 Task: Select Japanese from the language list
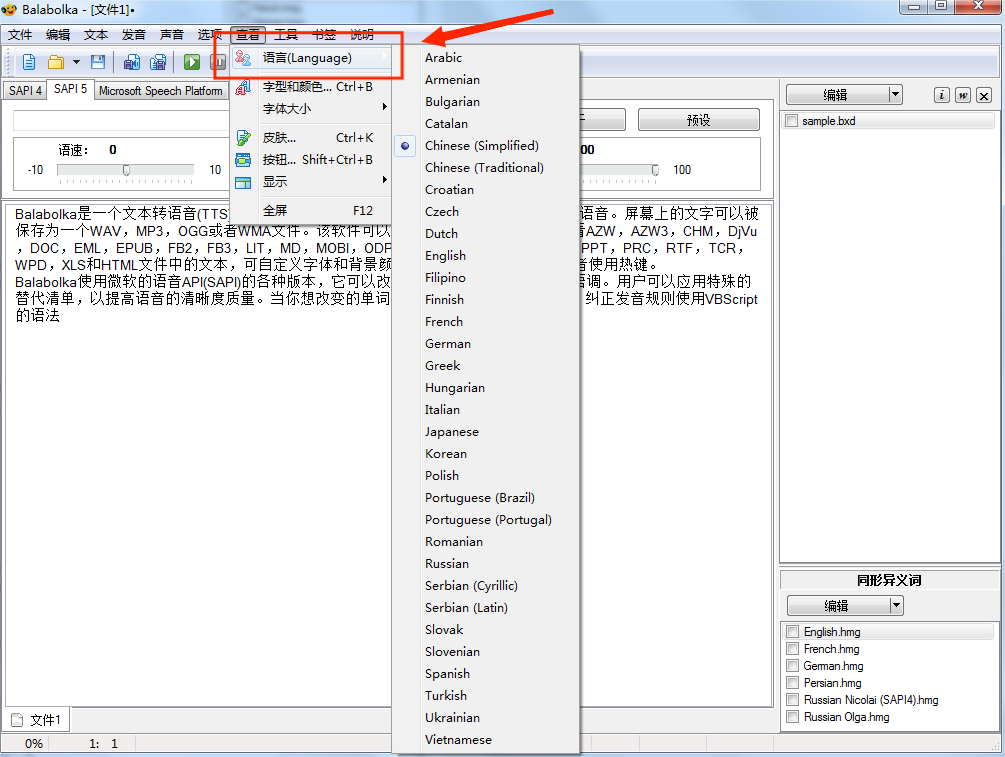pos(451,431)
